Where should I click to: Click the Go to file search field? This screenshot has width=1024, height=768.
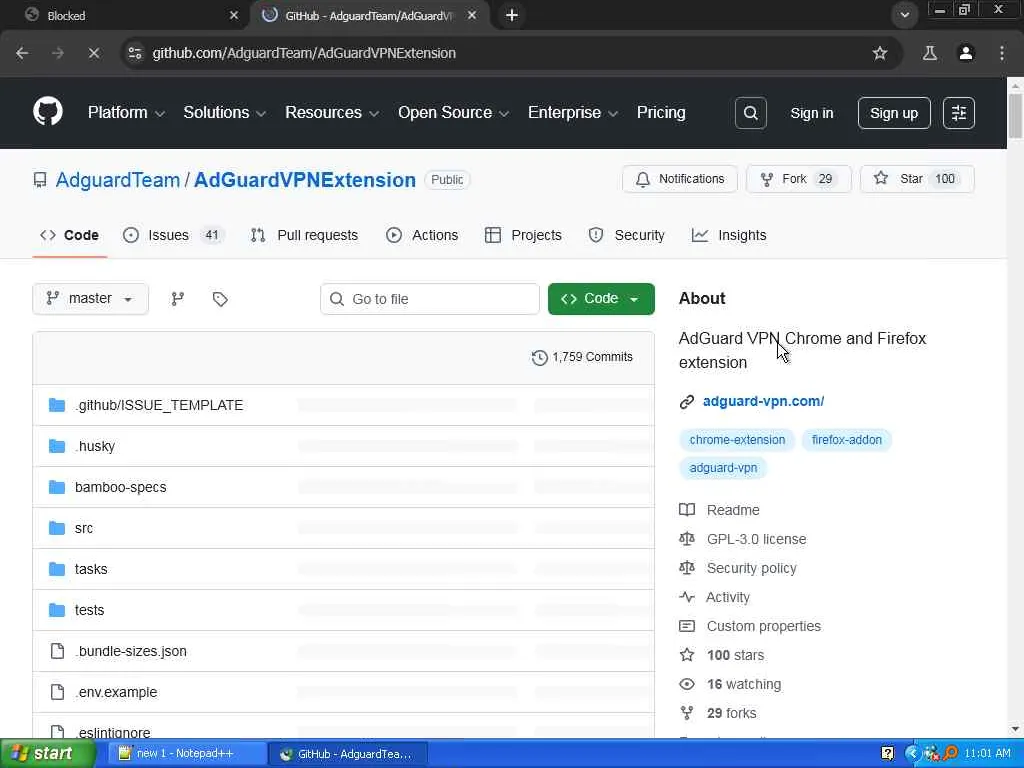click(430, 298)
